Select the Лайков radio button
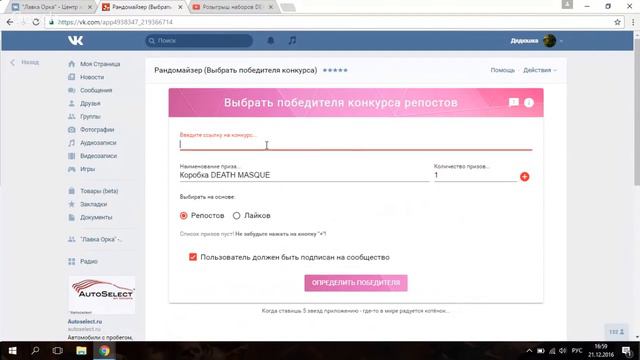The image size is (640, 360). [236, 216]
